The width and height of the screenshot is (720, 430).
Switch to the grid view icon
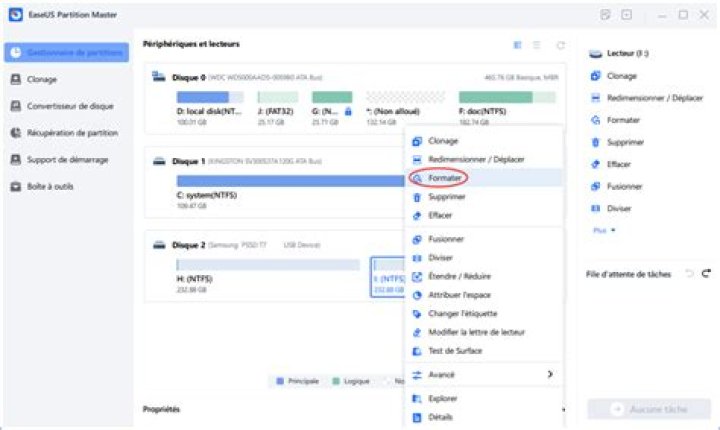click(x=518, y=45)
